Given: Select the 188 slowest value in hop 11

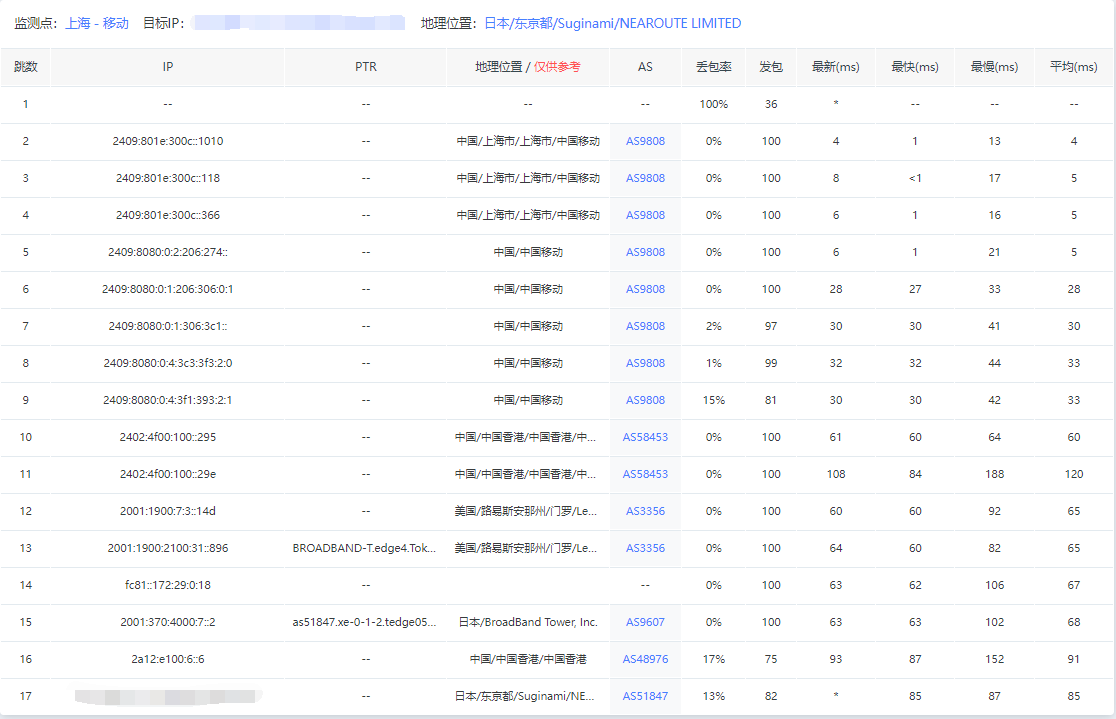Looking at the screenshot, I should click(994, 474).
